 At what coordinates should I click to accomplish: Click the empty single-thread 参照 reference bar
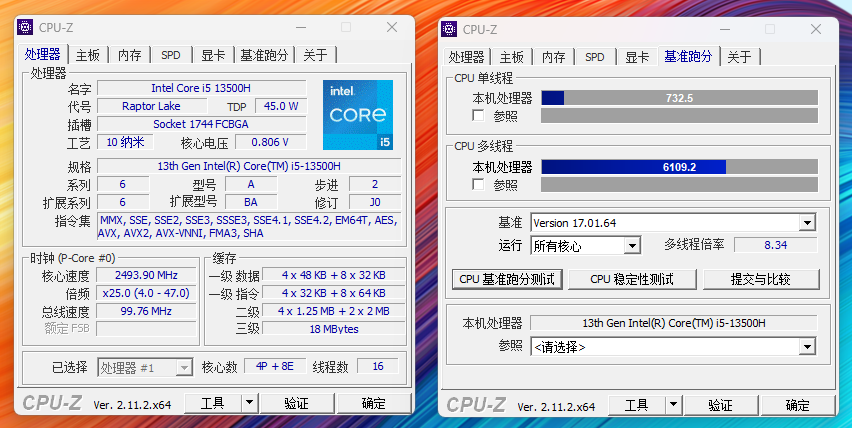click(x=679, y=116)
